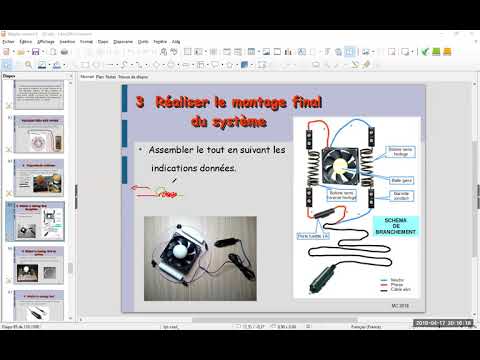480x360 pixels.
Task: Select the arrow Select tool
Action: click(7, 65)
